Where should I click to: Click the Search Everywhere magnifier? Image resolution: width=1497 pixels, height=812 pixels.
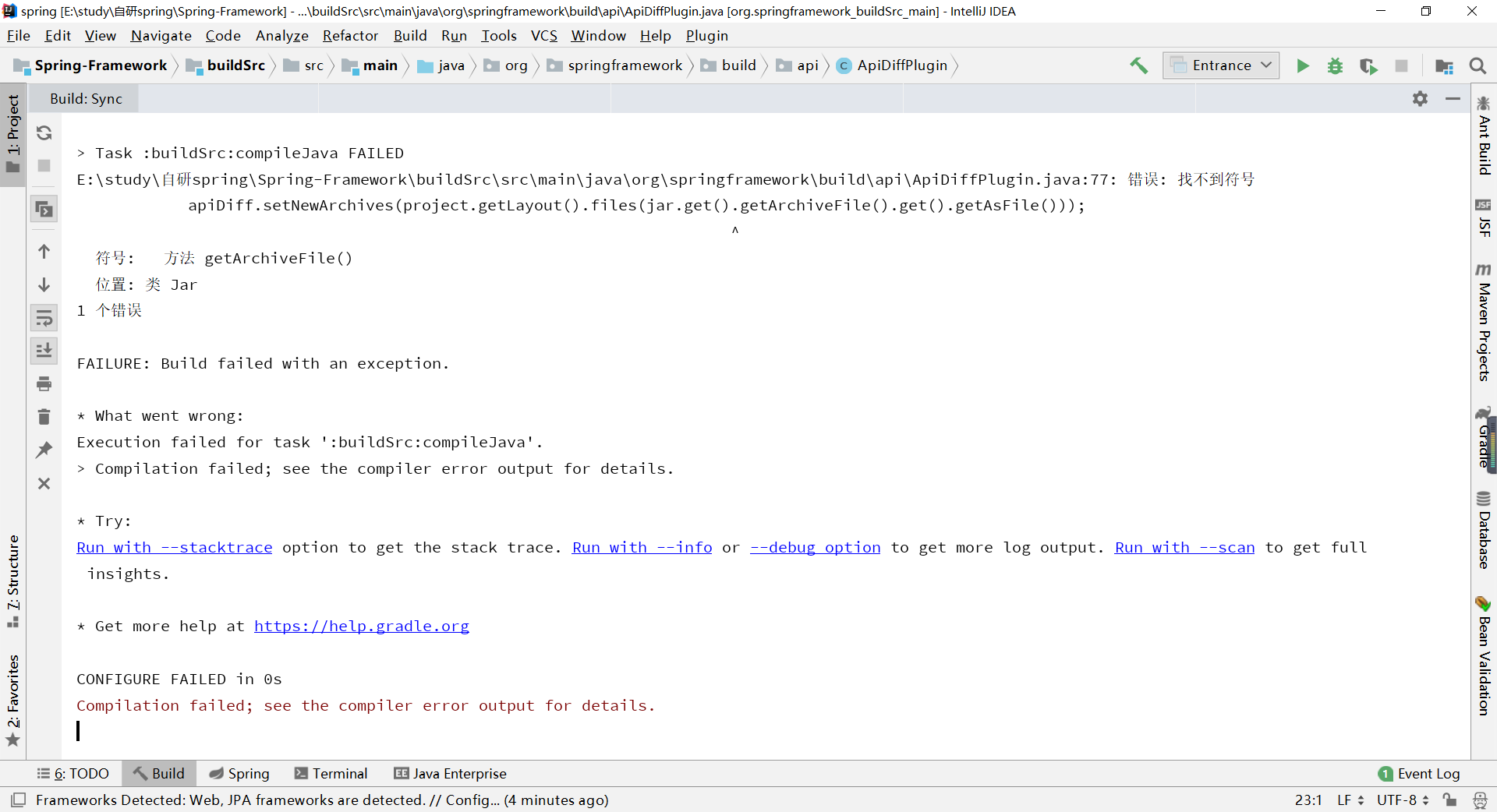pos(1478,65)
